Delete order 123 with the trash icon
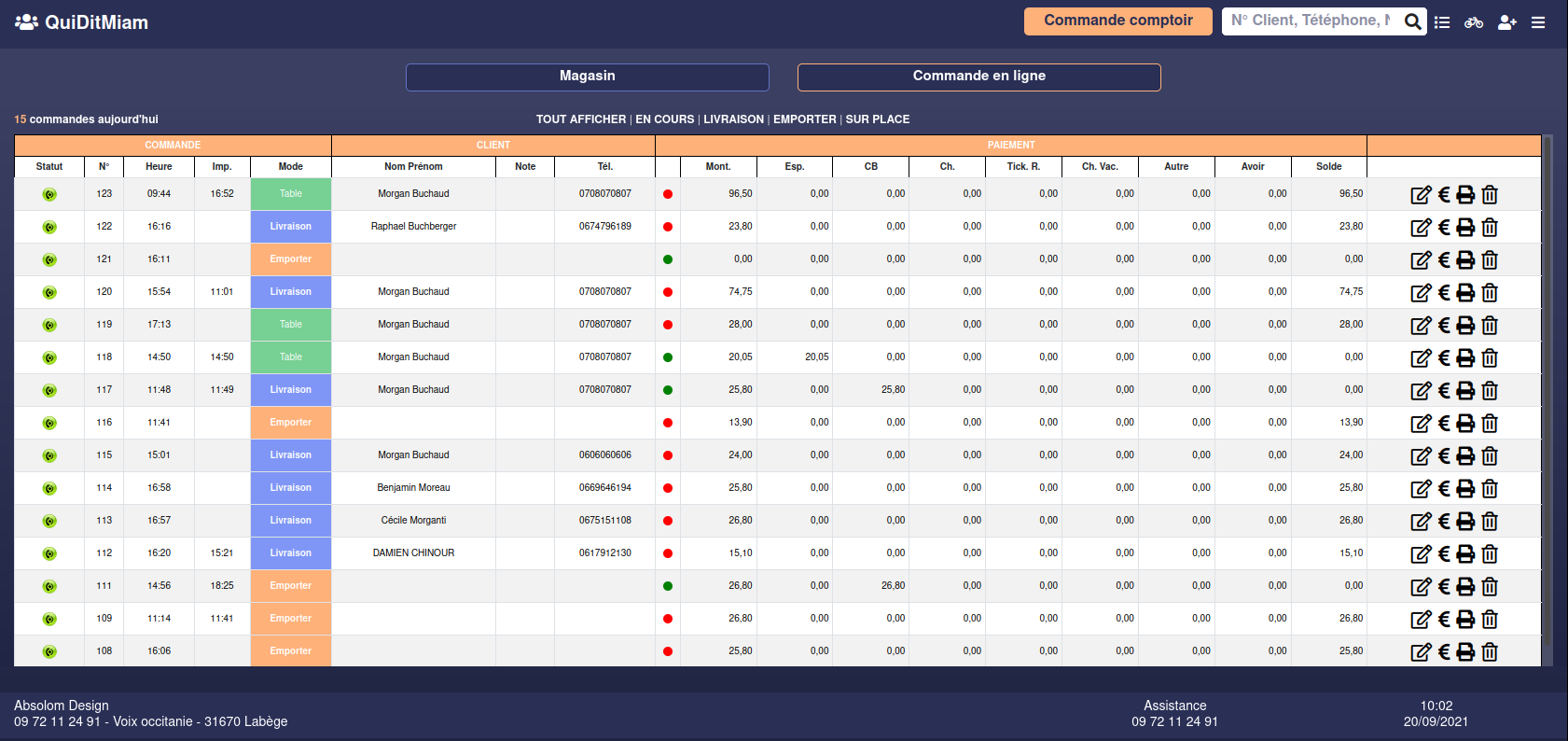 coord(1490,194)
